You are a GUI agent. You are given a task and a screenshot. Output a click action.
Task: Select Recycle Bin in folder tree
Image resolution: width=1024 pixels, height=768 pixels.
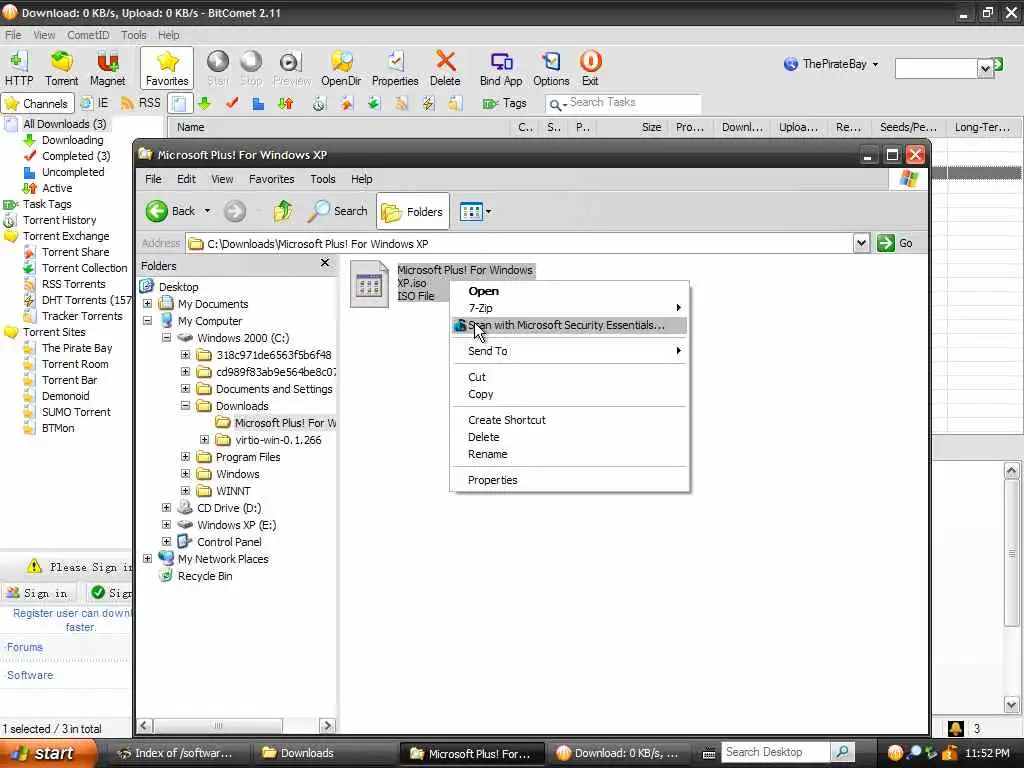[x=204, y=576]
